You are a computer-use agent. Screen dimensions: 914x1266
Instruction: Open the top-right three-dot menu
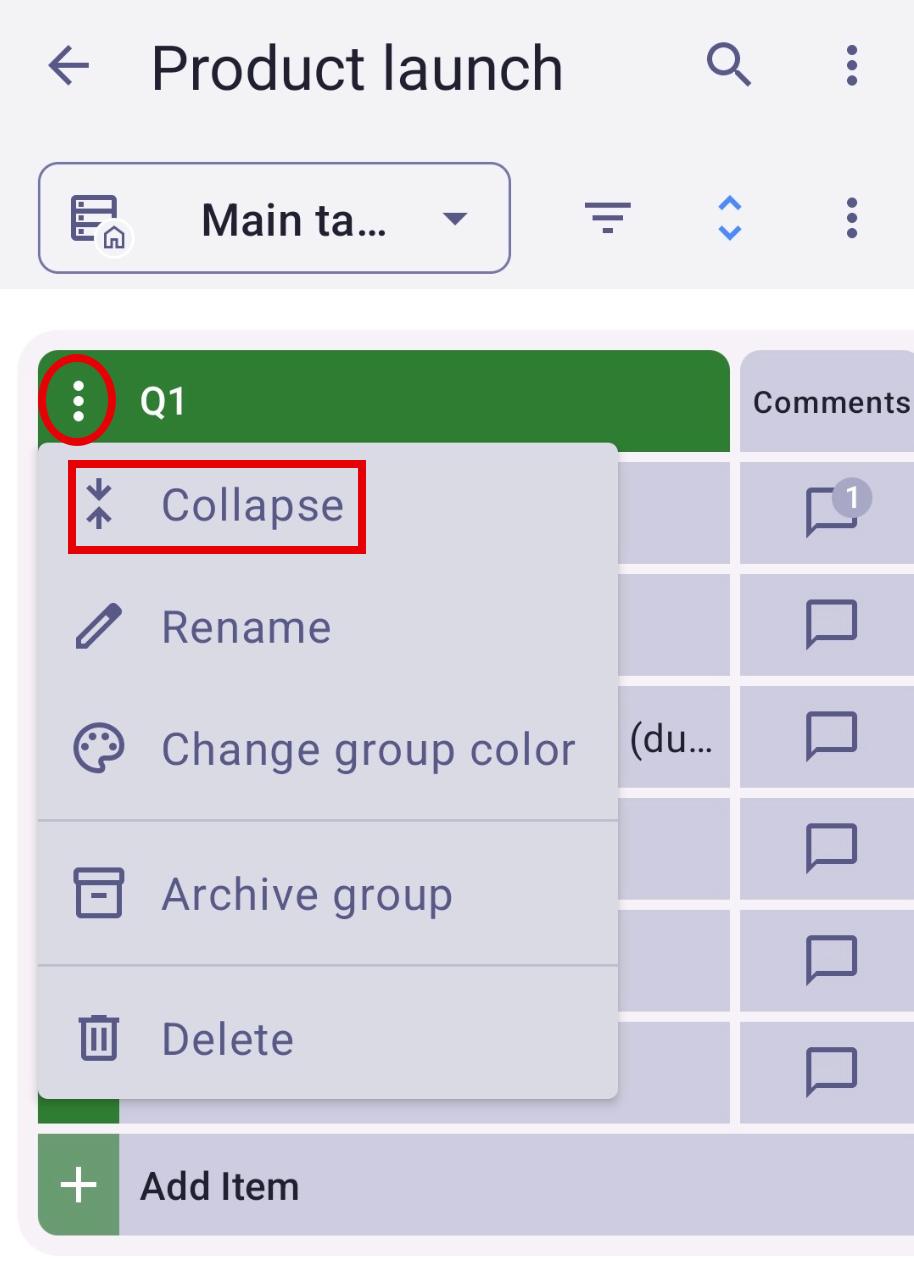pyautogui.click(x=851, y=66)
